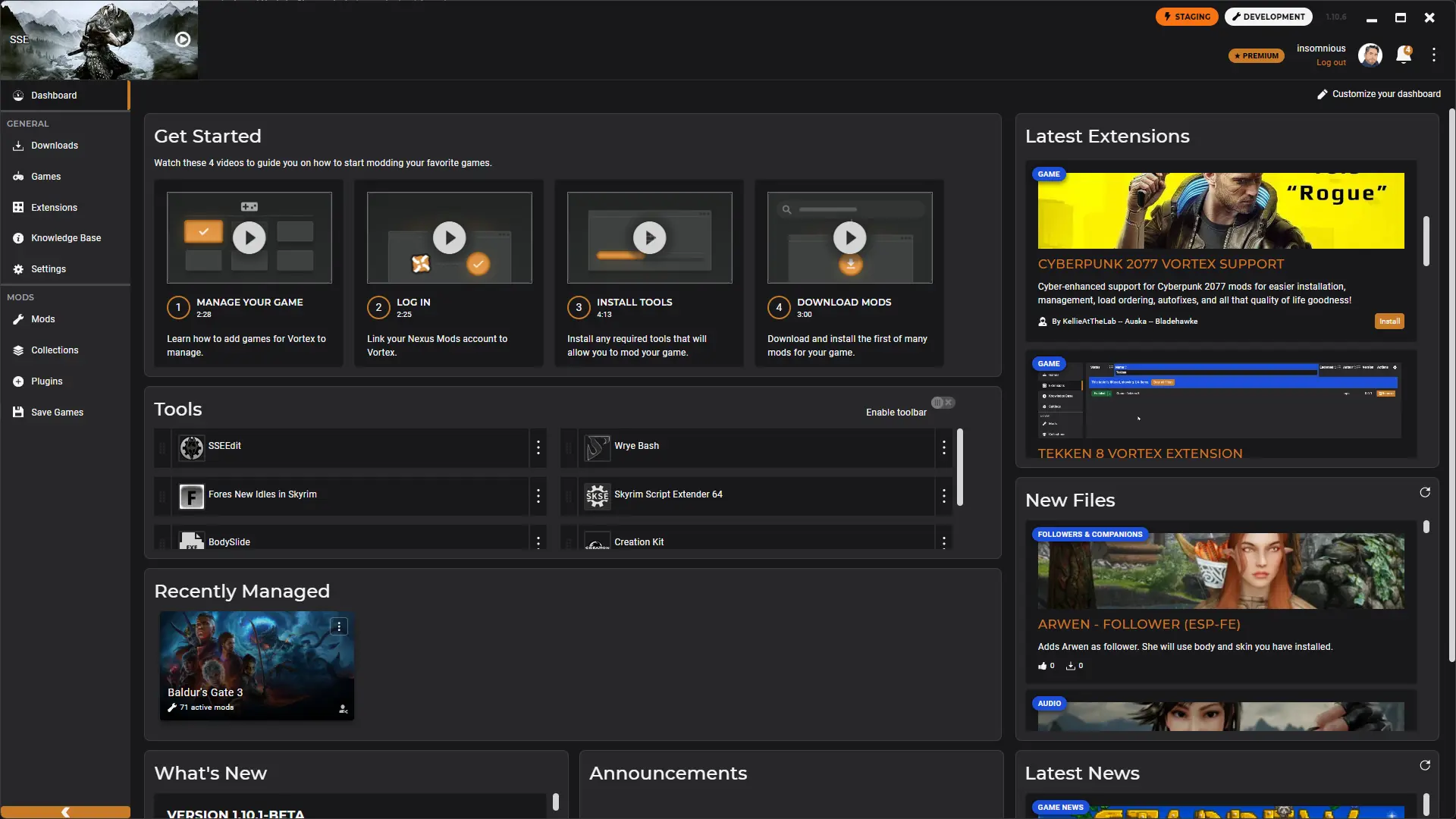Image resolution: width=1456 pixels, height=819 pixels.
Task: Install Cyberpunk 2077 Vortex Support extension
Action: 1389,322
